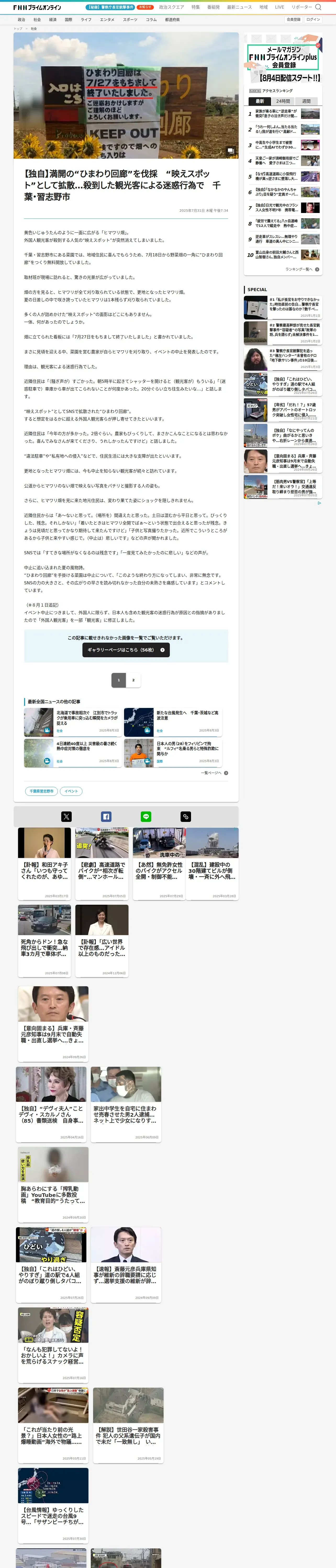Open SPECIAL item #3 地下鉄サリン事件
The image size is (336, 1568).
(x=283, y=359)
